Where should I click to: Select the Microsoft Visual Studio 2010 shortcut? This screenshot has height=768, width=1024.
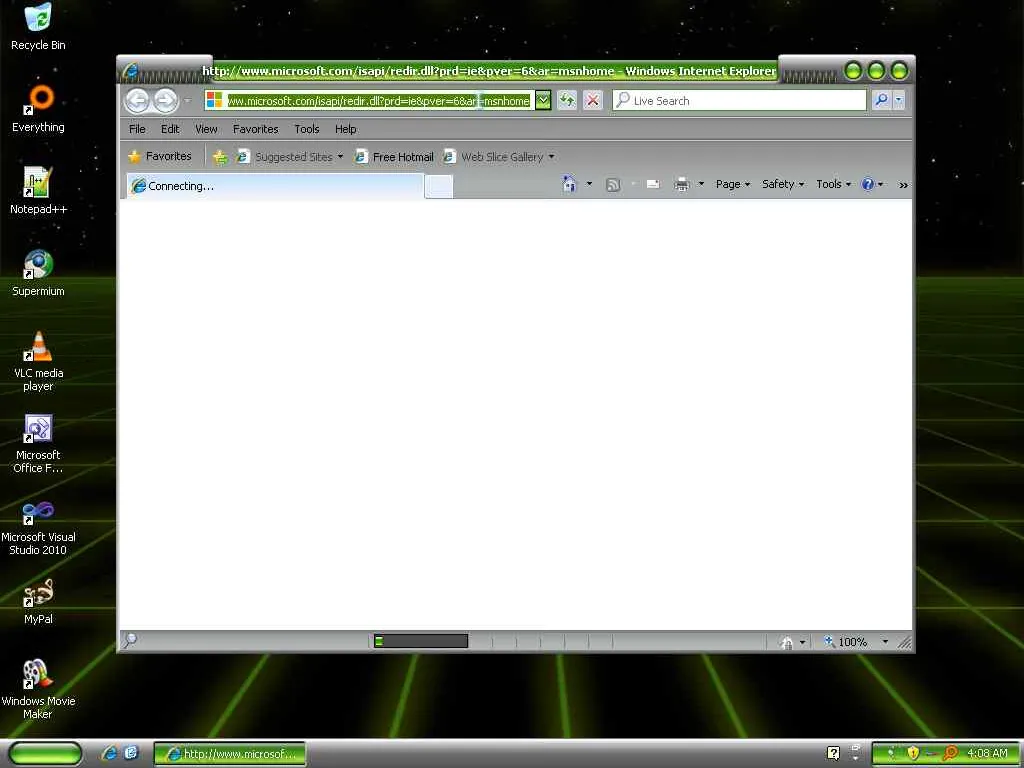click(38, 526)
